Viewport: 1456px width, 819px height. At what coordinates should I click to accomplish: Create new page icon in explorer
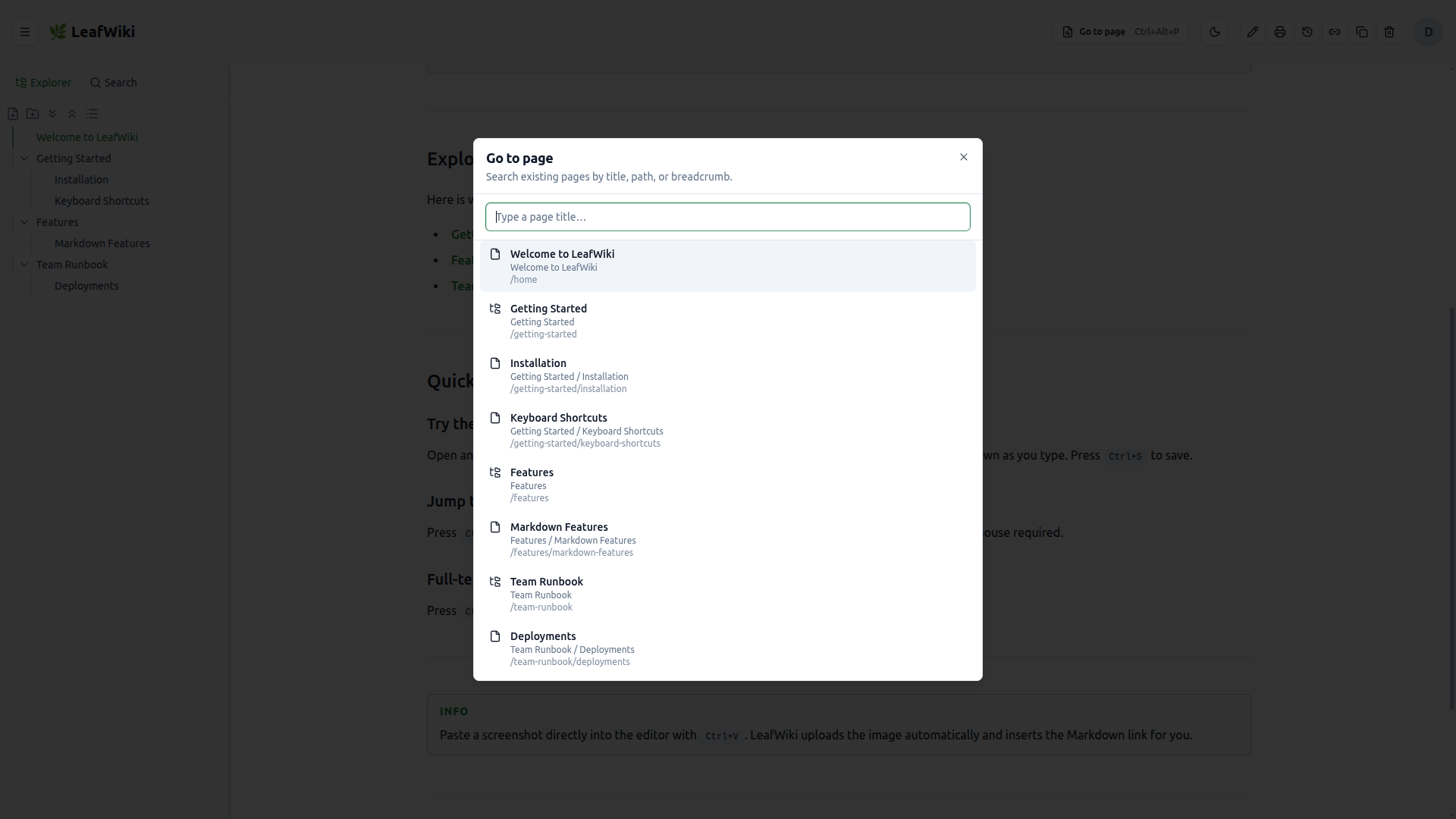(x=13, y=114)
